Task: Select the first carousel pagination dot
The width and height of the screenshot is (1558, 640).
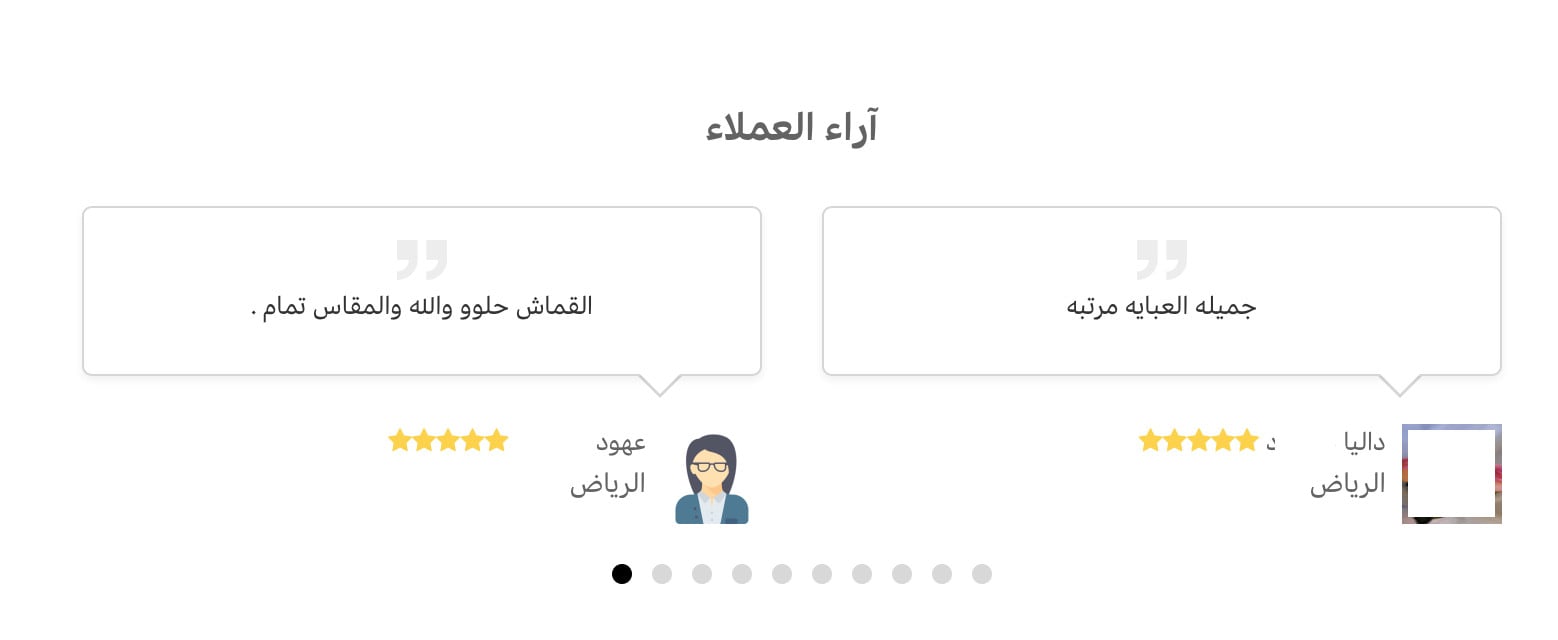Action: point(622,574)
